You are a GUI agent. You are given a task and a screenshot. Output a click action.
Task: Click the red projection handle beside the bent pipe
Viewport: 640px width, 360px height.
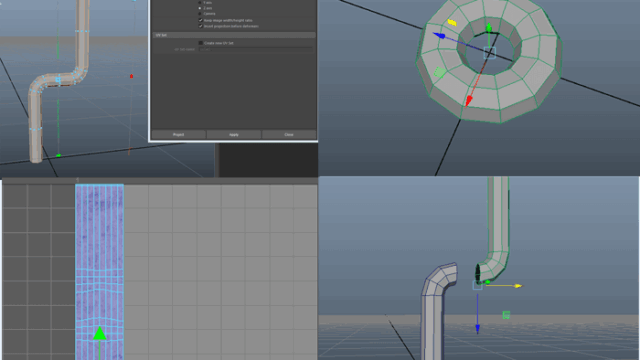click(x=131, y=76)
